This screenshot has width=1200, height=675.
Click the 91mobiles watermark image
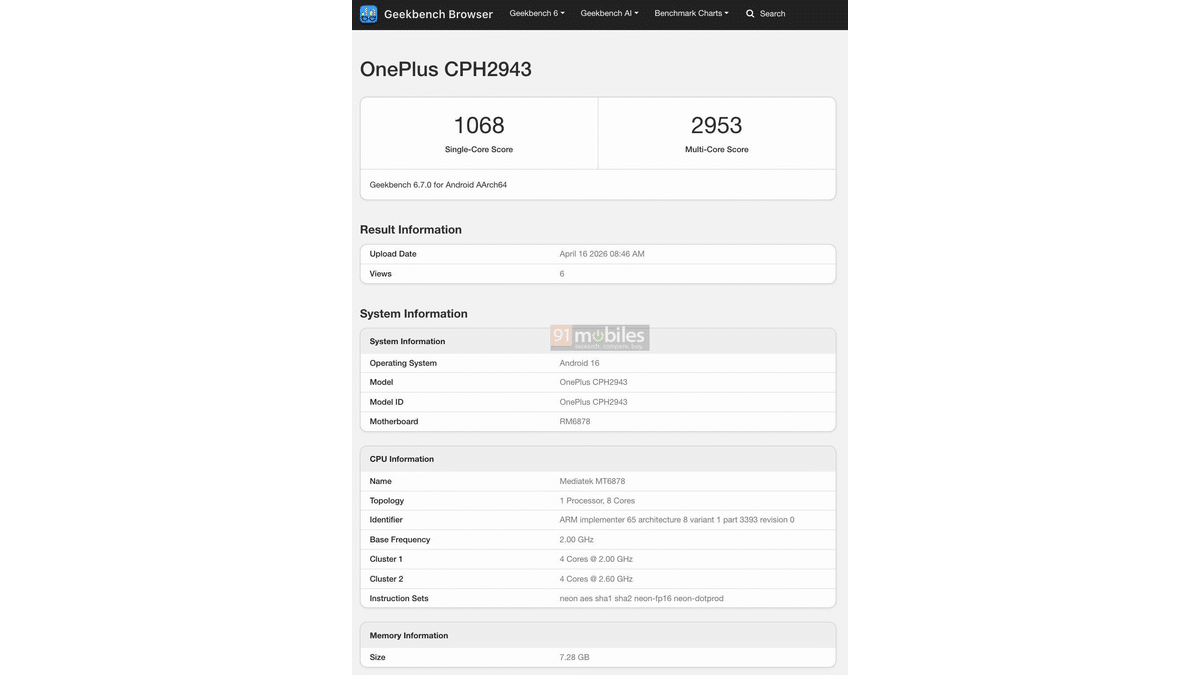pos(599,337)
